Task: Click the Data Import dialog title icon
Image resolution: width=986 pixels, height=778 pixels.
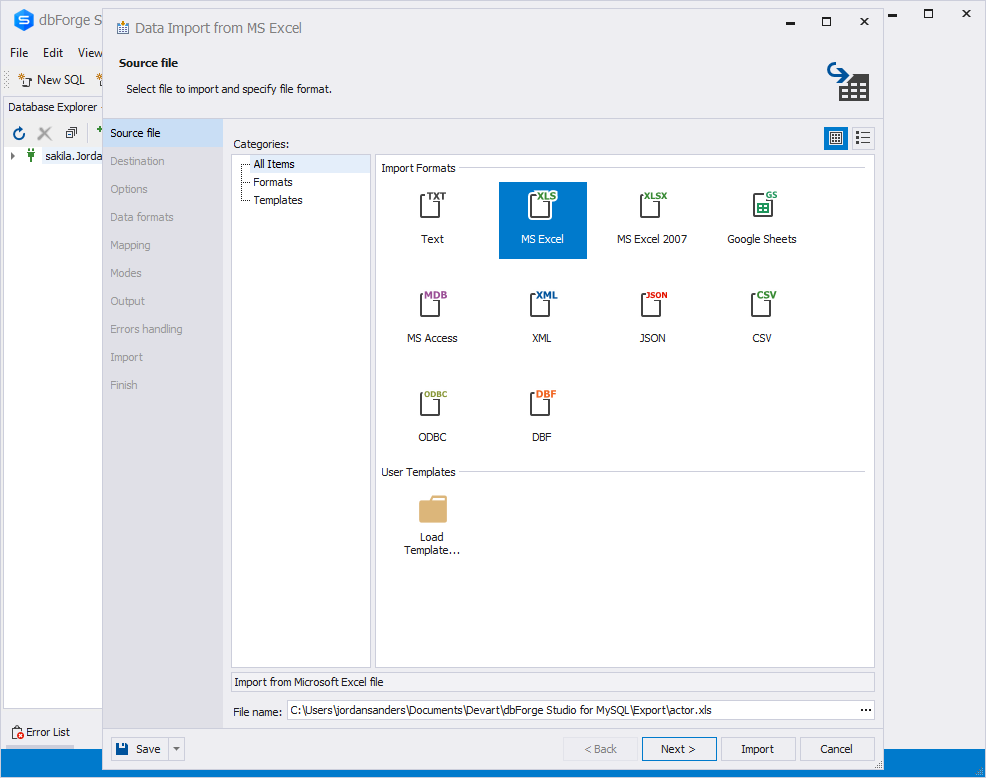Action: click(123, 28)
